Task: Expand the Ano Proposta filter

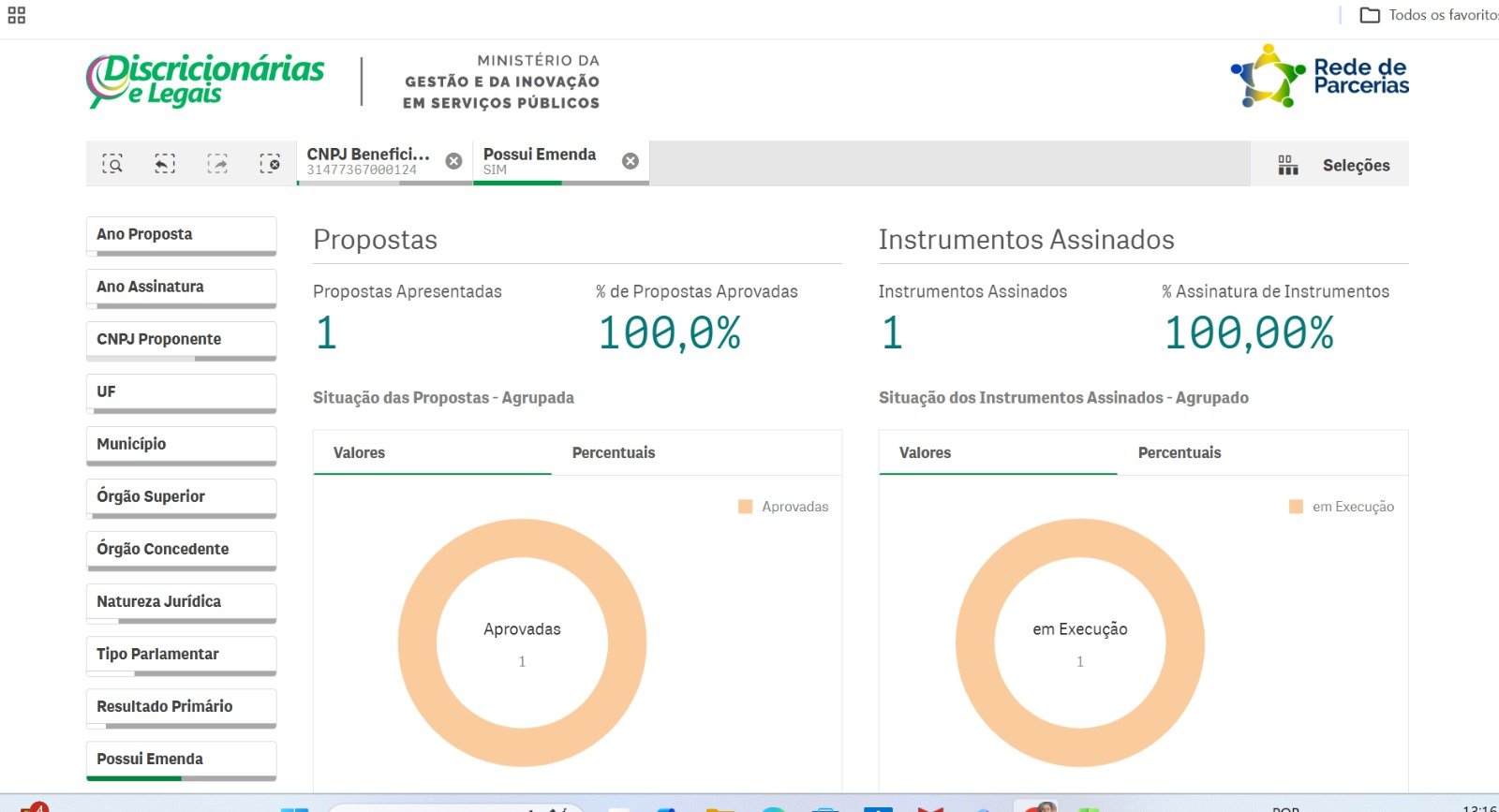Action: (181, 234)
